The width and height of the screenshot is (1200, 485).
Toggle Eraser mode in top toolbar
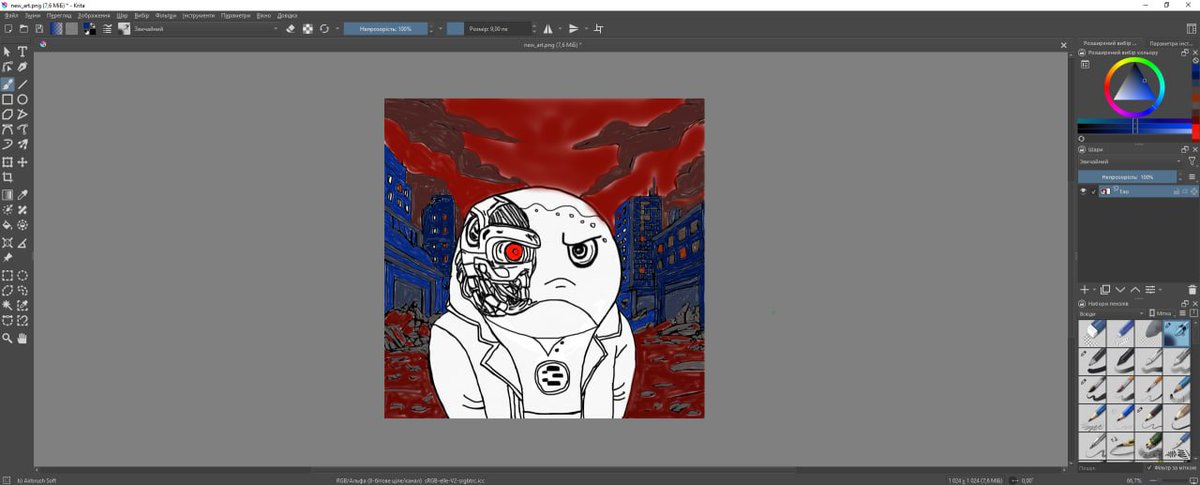pyautogui.click(x=290, y=29)
